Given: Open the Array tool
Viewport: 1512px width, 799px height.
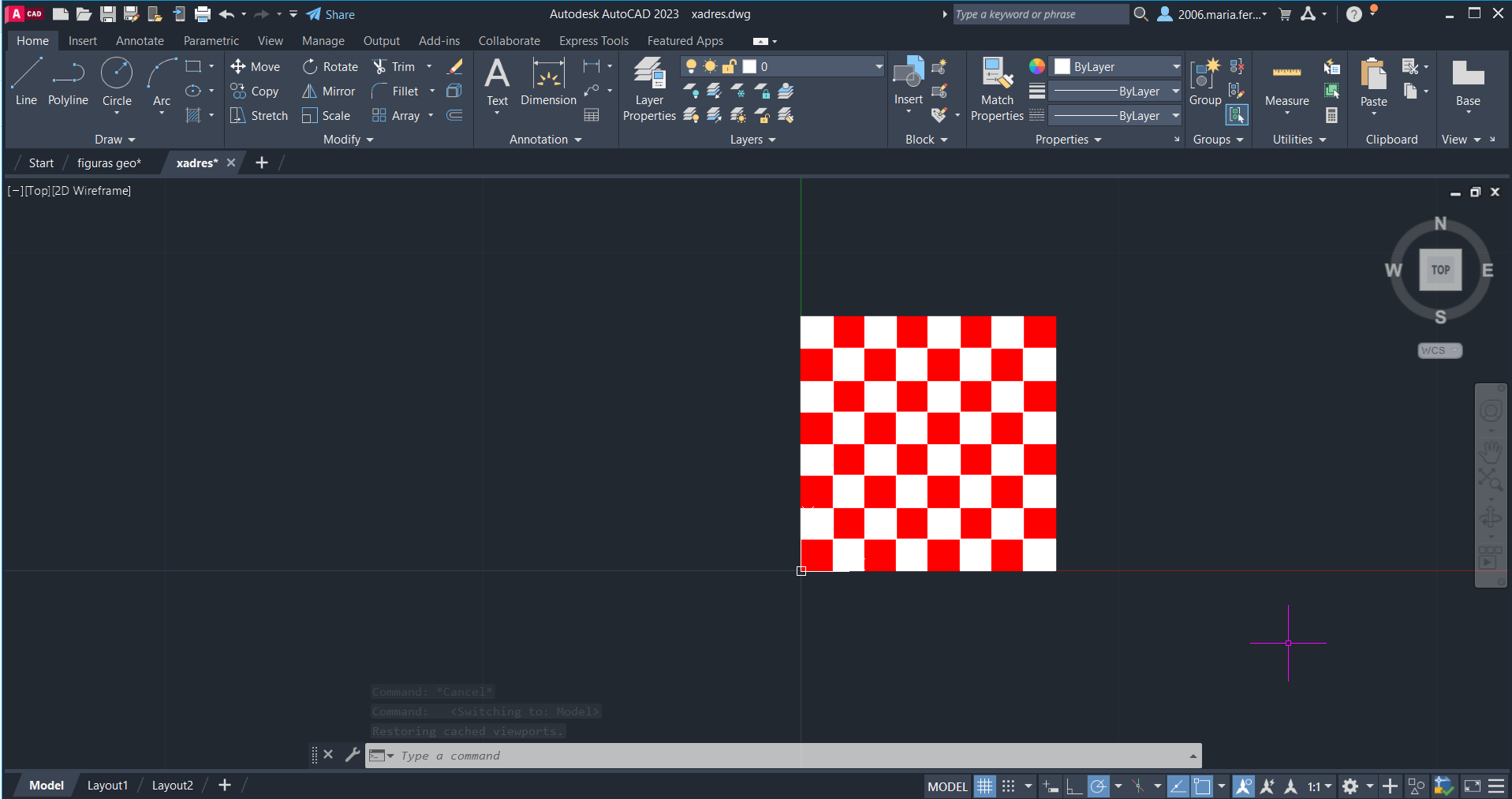Looking at the screenshot, I should click(x=396, y=116).
